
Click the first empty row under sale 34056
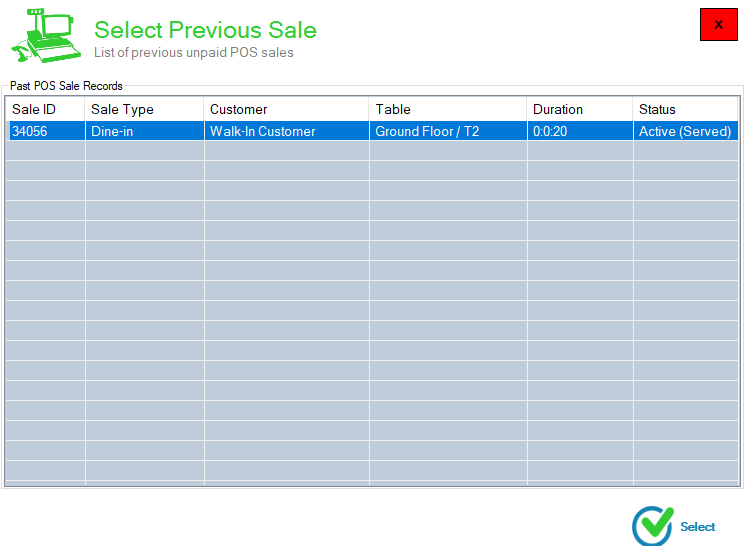pyautogui.click(x=372, y=151)
